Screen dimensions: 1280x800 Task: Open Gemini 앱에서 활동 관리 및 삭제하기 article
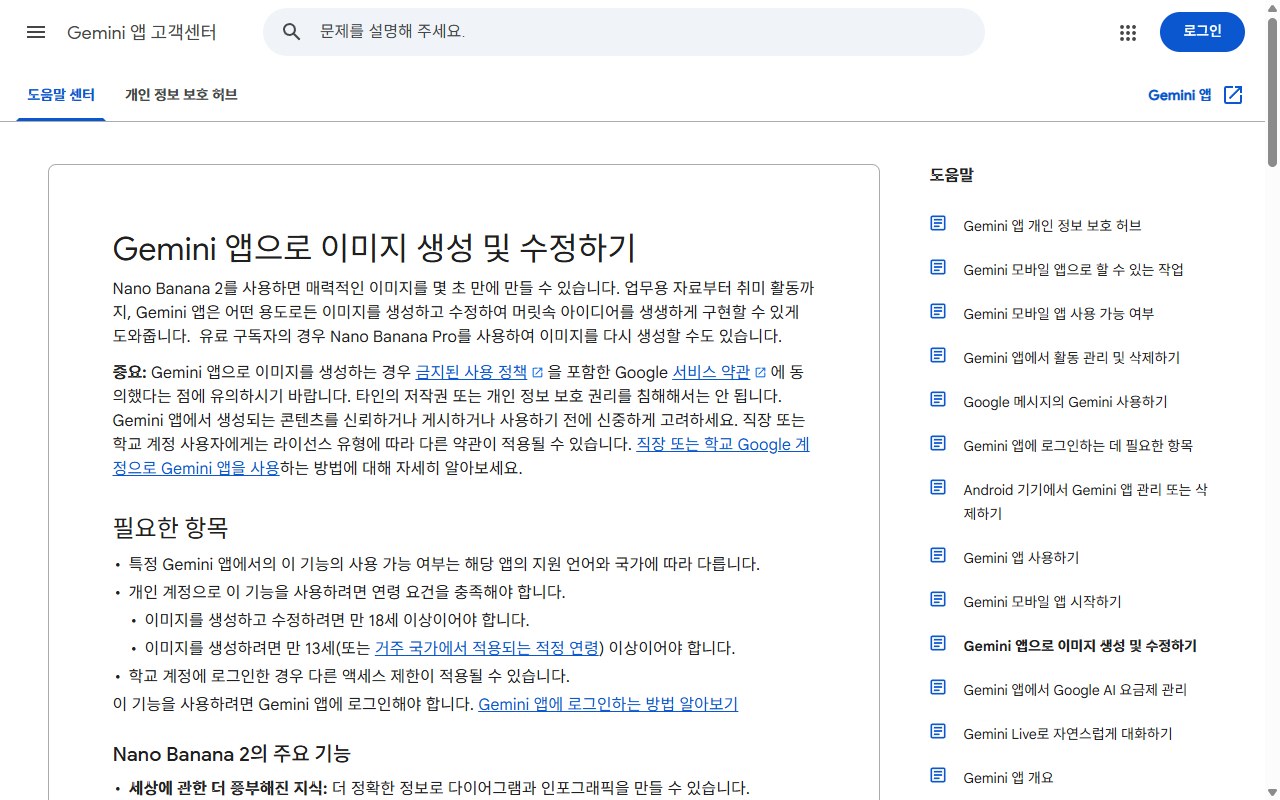point(1071,358)
